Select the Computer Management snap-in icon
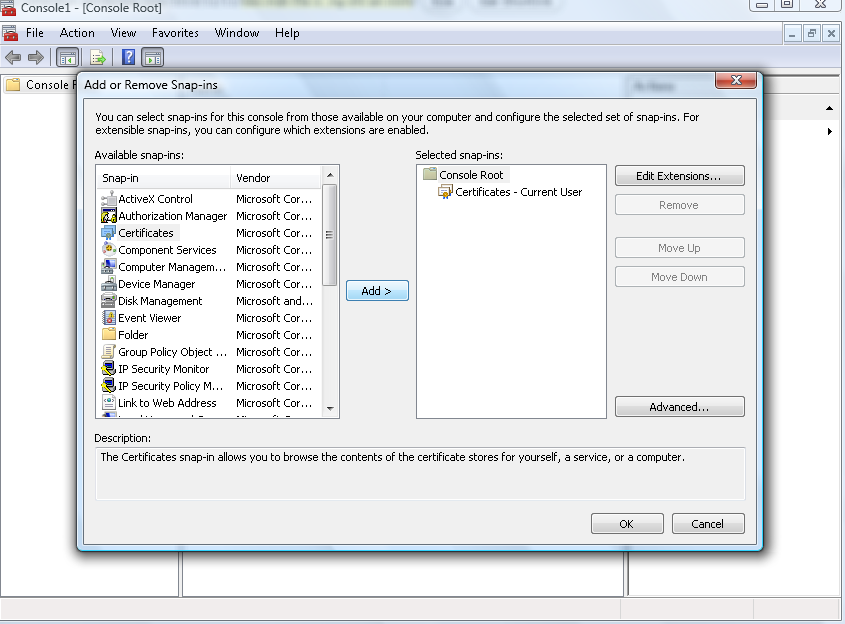 pyautogui.click(x=109, y=267)
